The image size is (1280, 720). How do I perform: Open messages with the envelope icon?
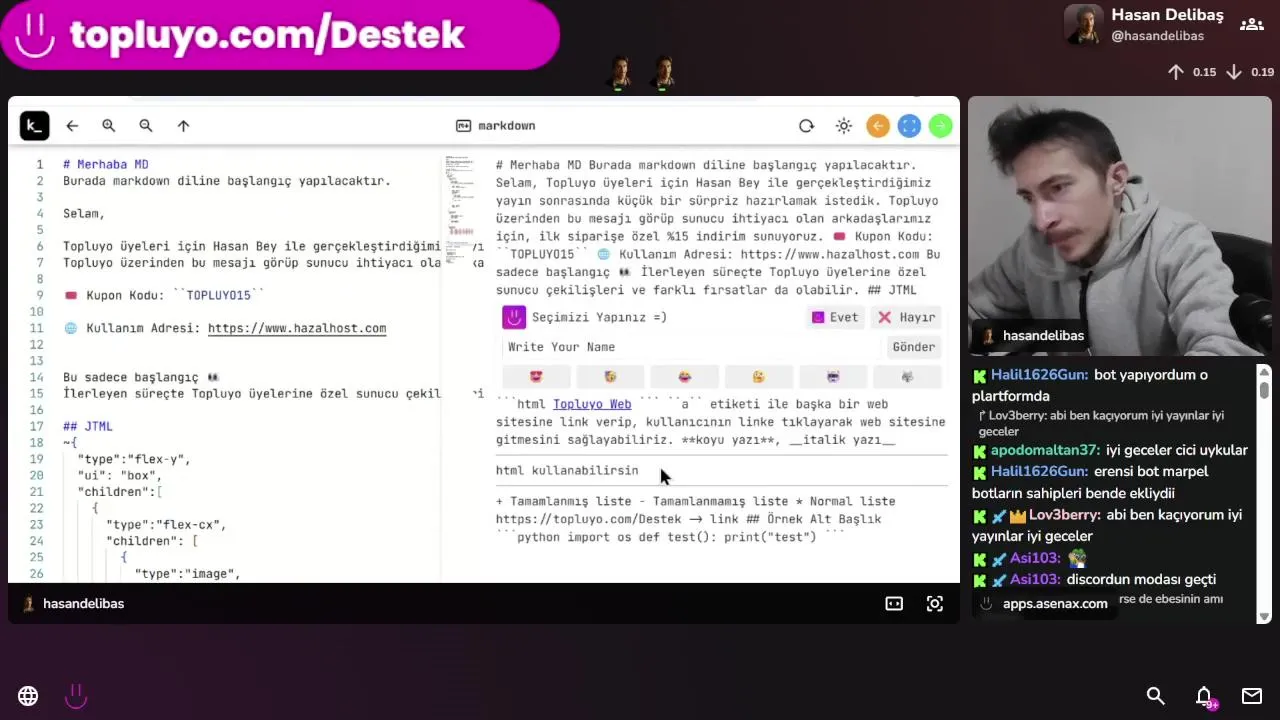click(1252, 696)
